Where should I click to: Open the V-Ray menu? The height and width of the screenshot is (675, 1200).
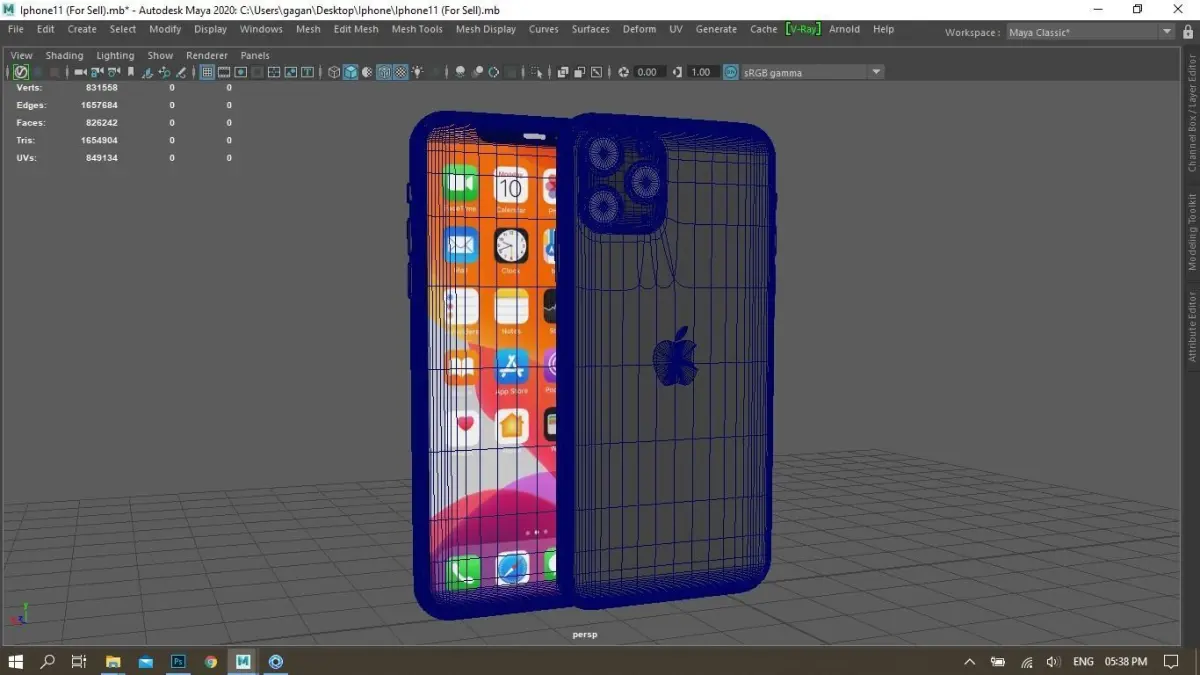803,29
